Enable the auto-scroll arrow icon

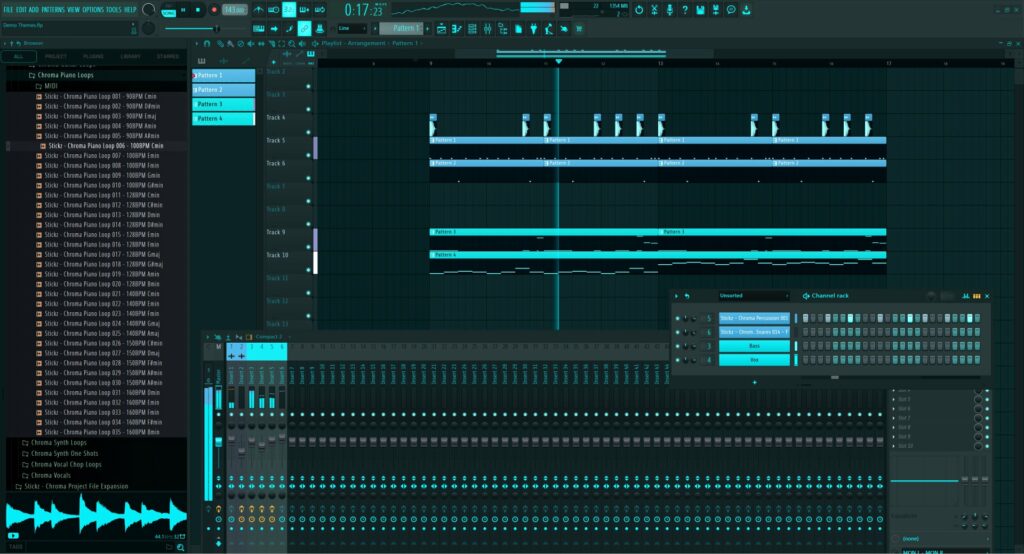(274, 29)
